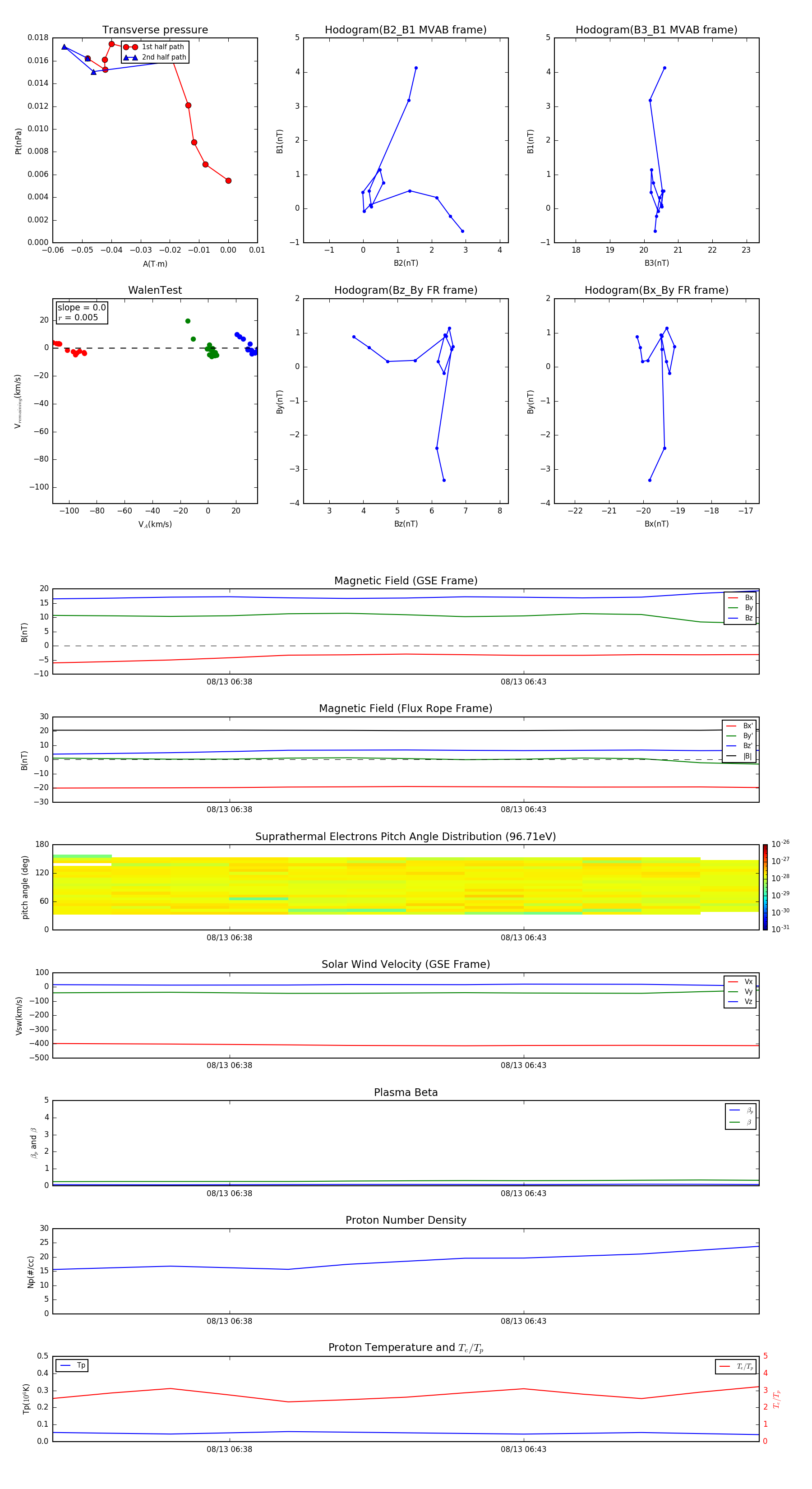Click the Tp legend entry
The height and width of the screenshot is (1489, 812).
(x=72, y=1365)
